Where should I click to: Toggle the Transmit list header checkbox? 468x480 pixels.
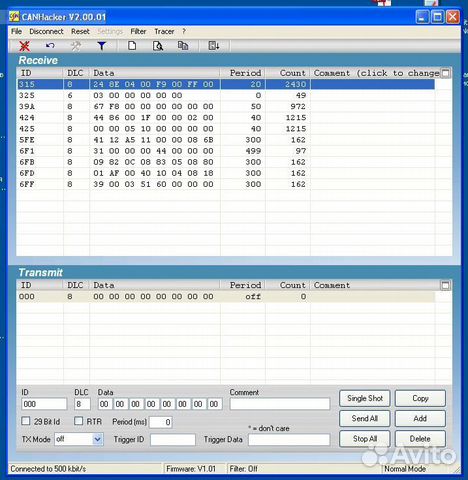pyautogui.click(x=445, y=285)
